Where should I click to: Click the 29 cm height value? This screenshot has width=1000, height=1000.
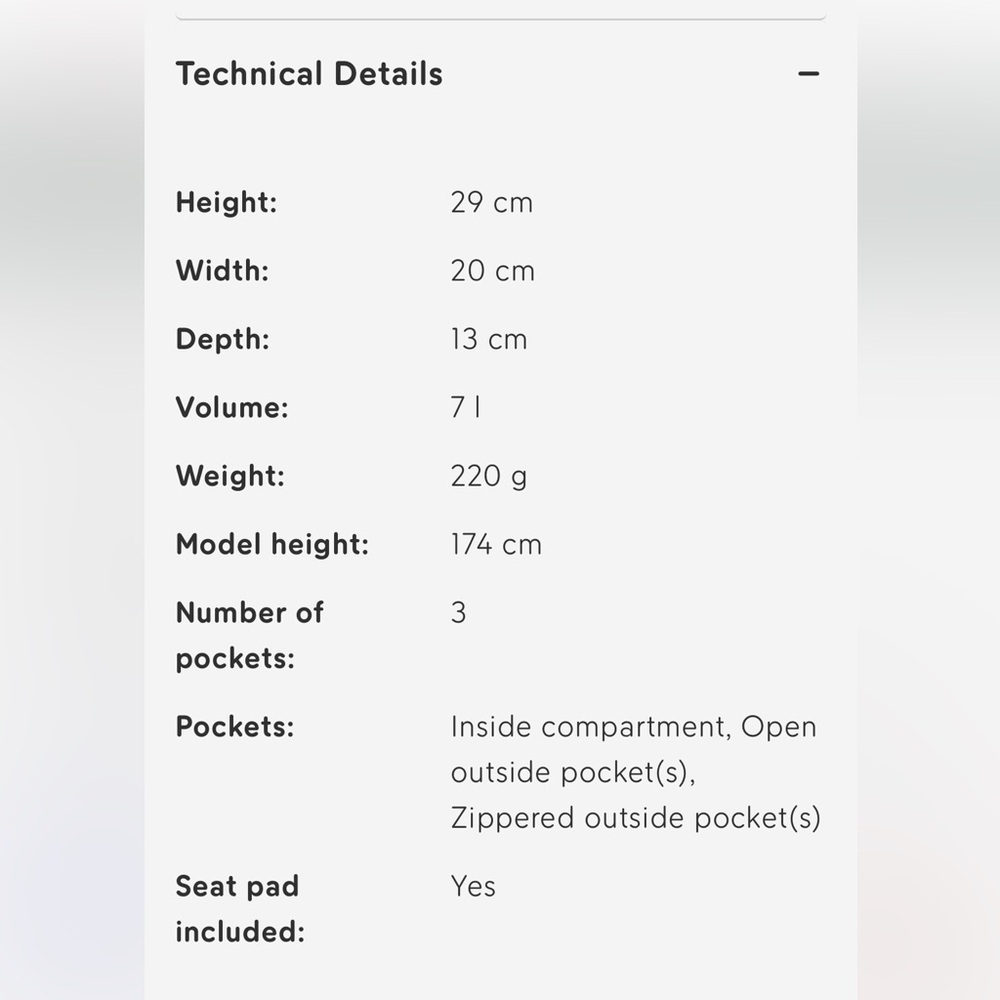click(x=491, y=203)
